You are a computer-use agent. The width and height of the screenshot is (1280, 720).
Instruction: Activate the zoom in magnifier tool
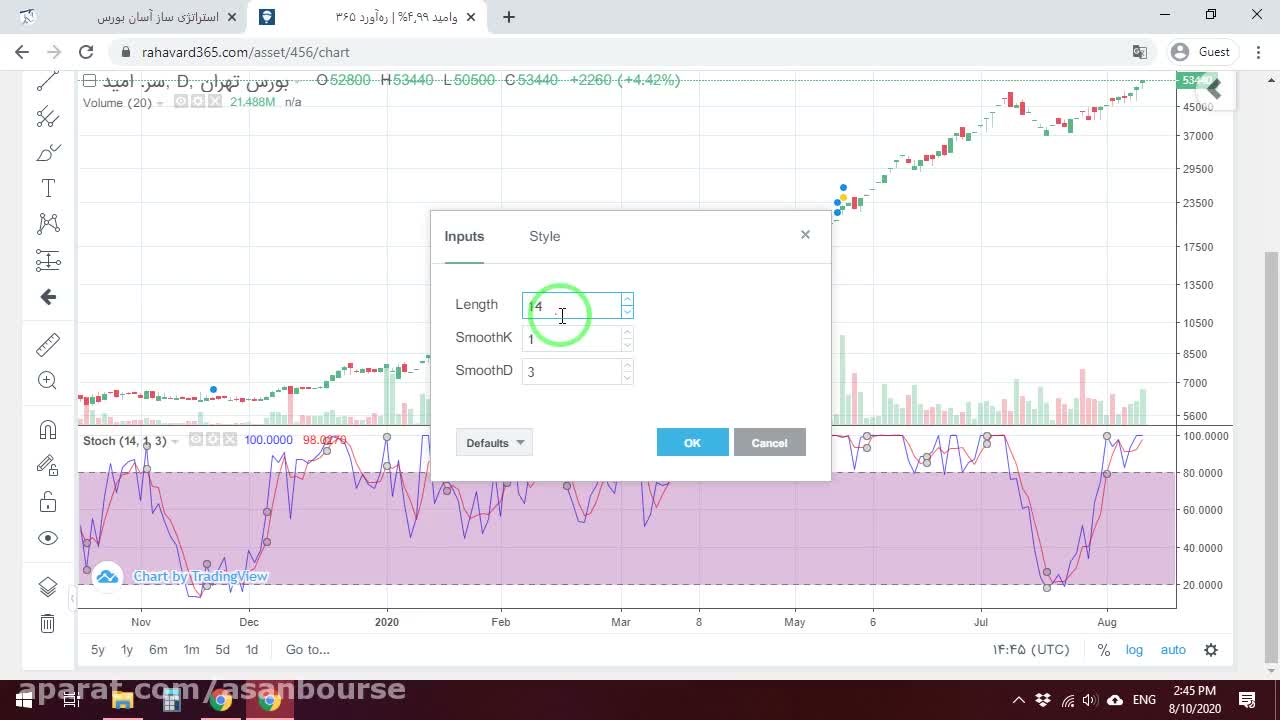tap(47, 380)
